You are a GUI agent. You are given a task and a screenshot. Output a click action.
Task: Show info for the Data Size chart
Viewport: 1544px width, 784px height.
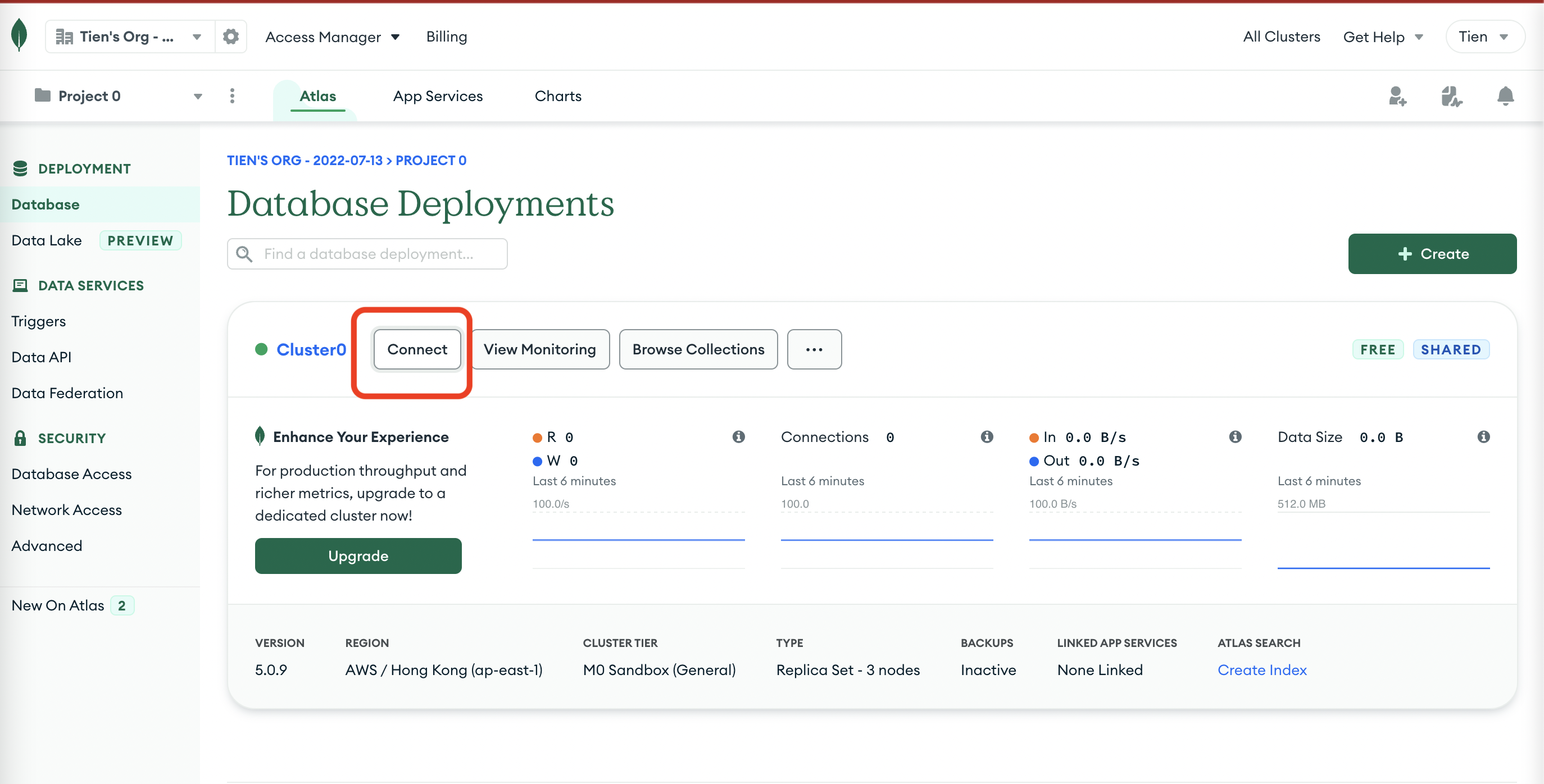(1483, 436)
